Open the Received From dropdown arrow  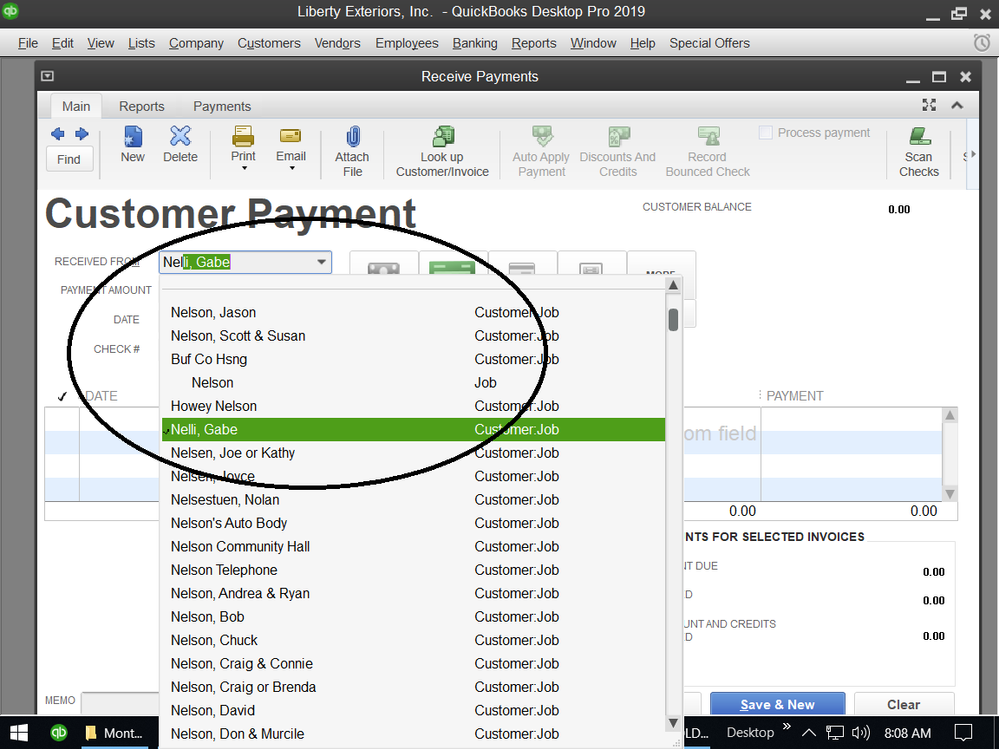point(322,262)
